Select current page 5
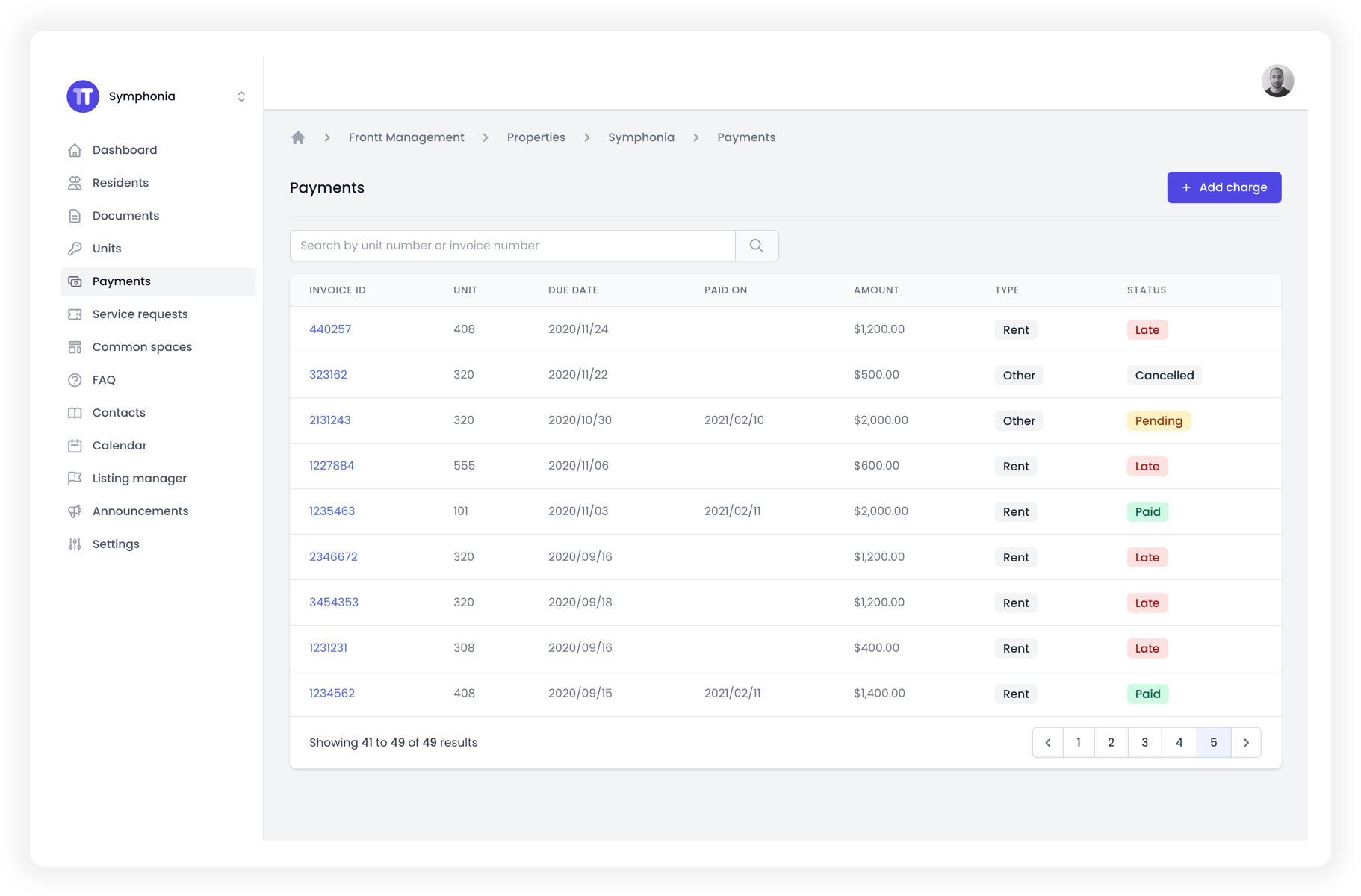 pos(1214,743)
